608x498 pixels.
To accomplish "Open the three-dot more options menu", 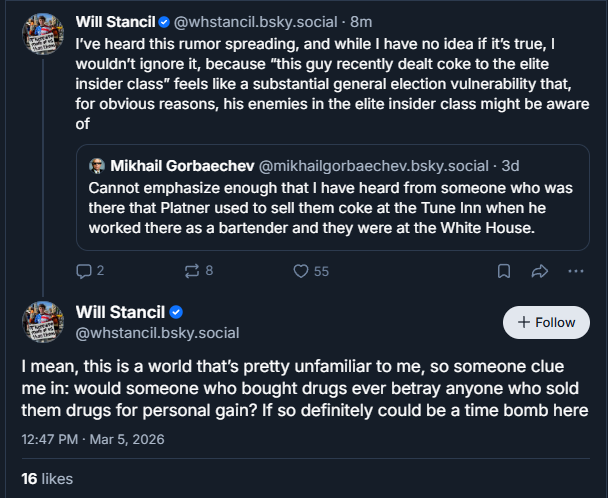I will pos(576,271).
